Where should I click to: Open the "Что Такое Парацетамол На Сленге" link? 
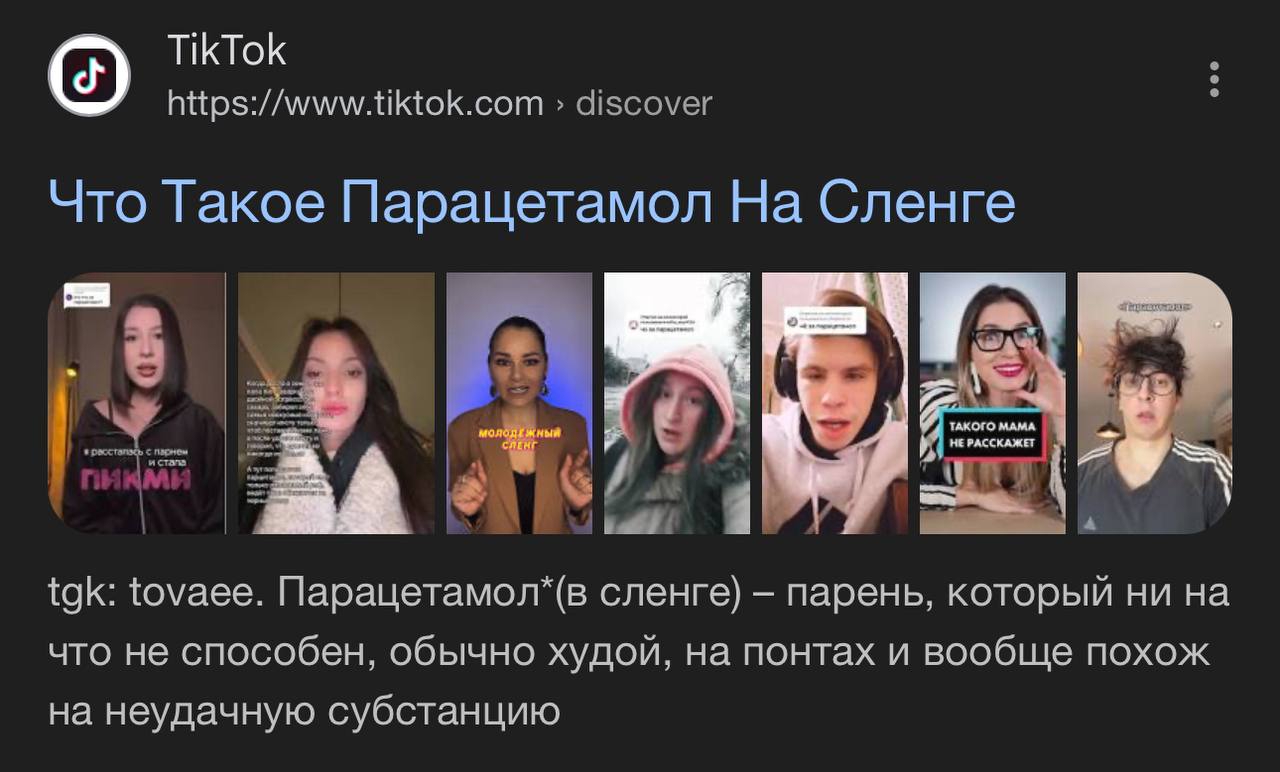[532, 201]
